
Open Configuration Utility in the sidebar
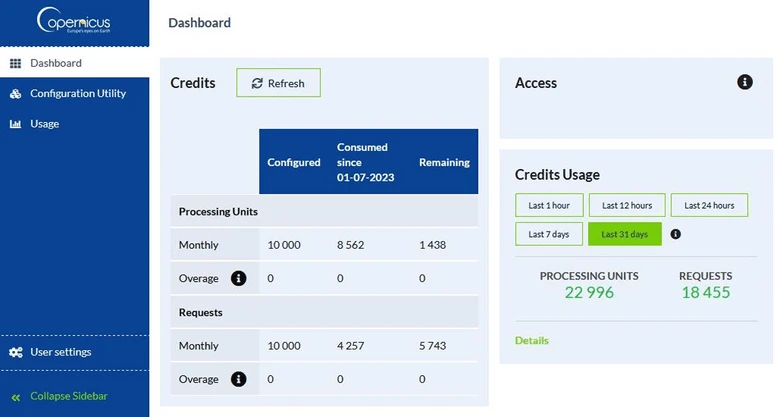[x=78, y=94]
